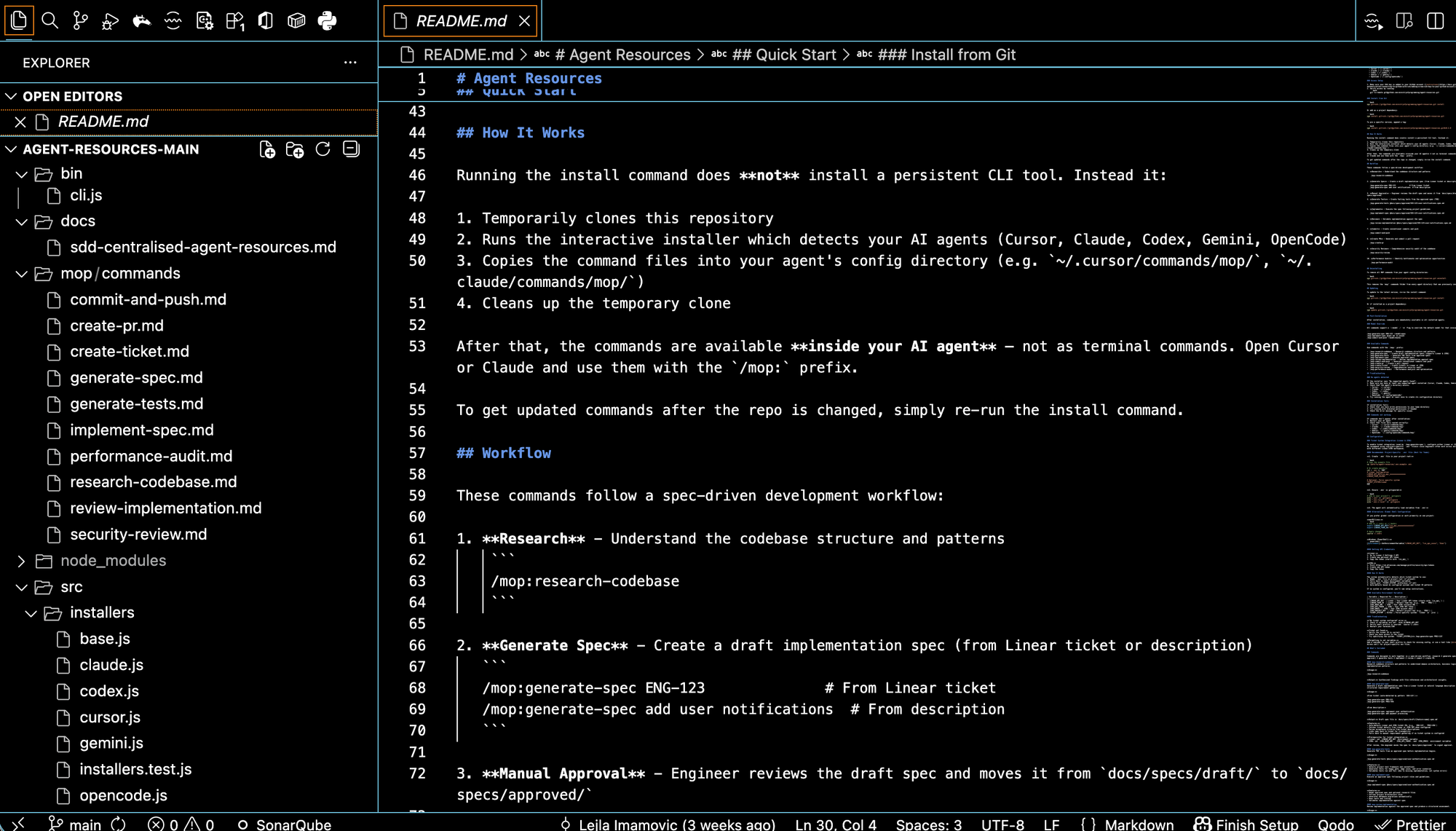1456x831 pixels.
Task: Split the editor to the right
Action: click(x=1435, y=20)
